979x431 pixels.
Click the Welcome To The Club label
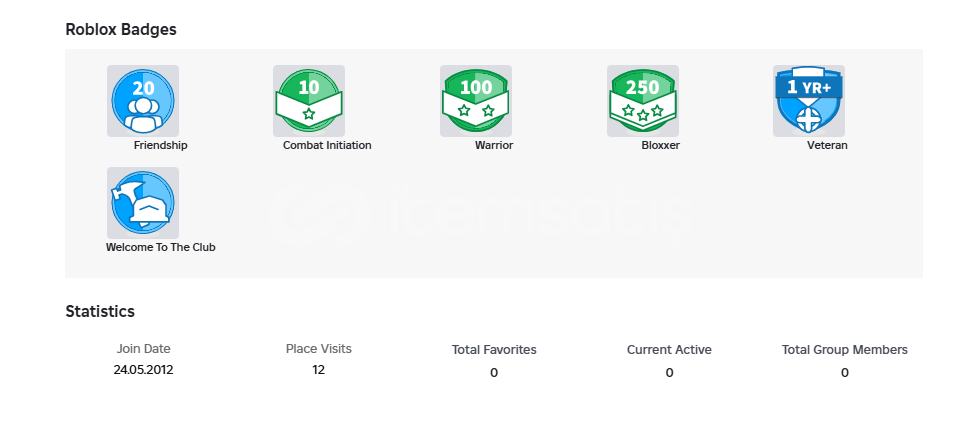point(160,247)
